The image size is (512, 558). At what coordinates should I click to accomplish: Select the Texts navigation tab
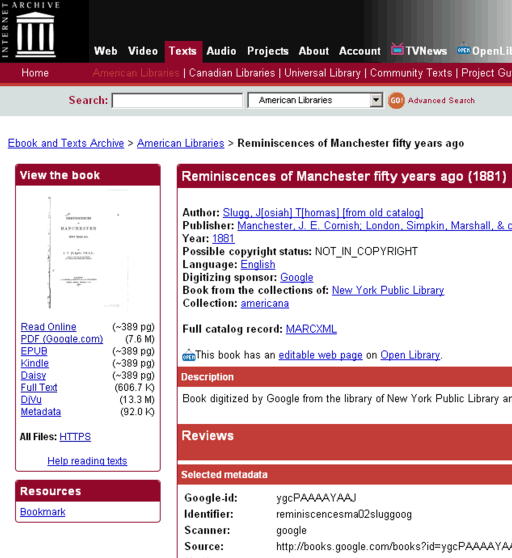pos(183,51)
